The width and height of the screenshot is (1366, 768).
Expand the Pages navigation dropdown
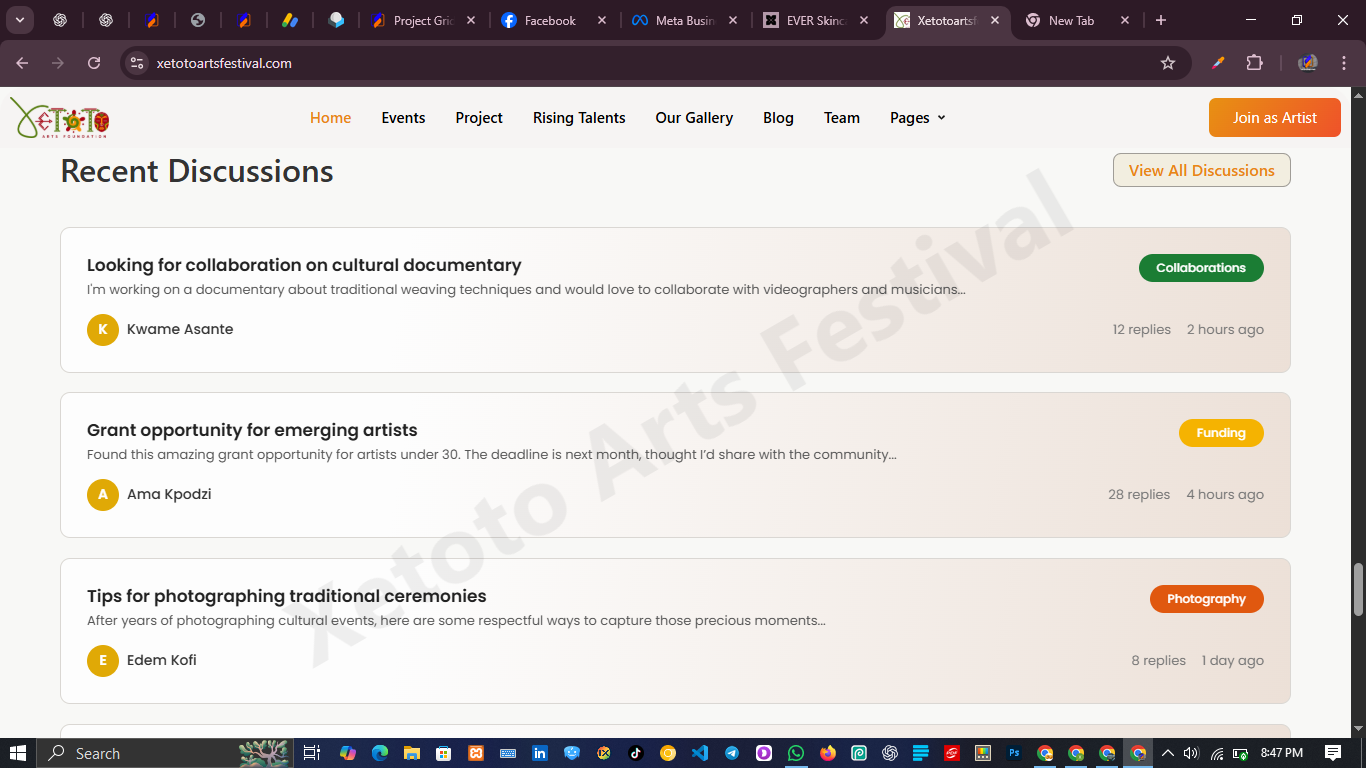(x=916, y=117)
